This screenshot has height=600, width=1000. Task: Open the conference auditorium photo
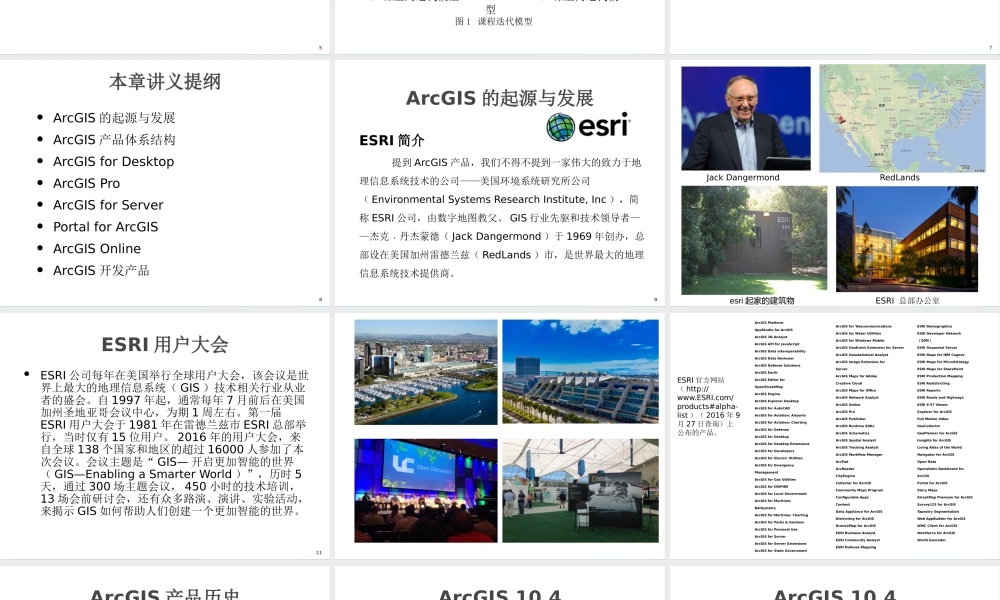click(426, 490)
